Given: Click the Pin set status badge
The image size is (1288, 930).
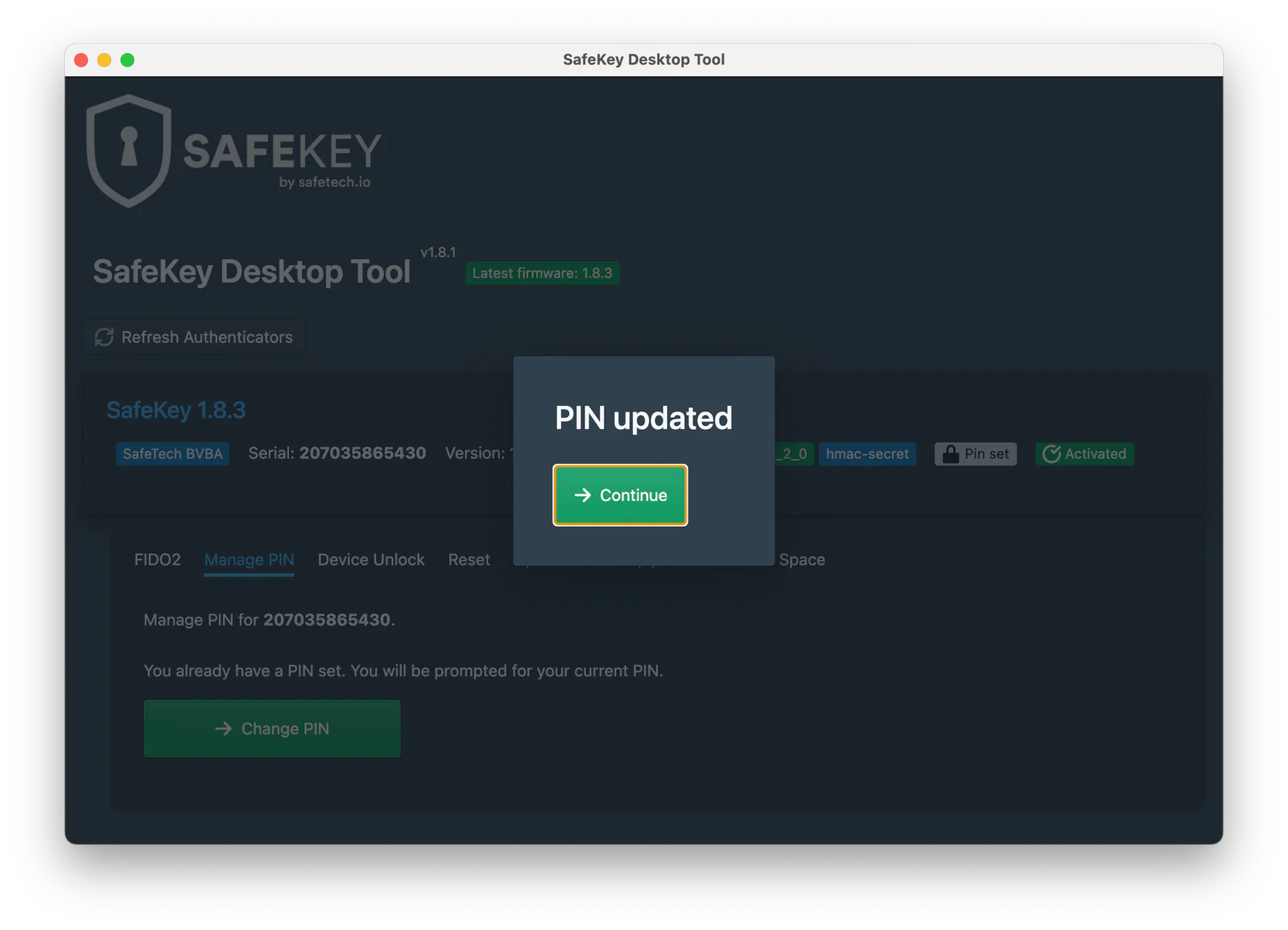Looking at the screenshot, I should click(976, 454).
